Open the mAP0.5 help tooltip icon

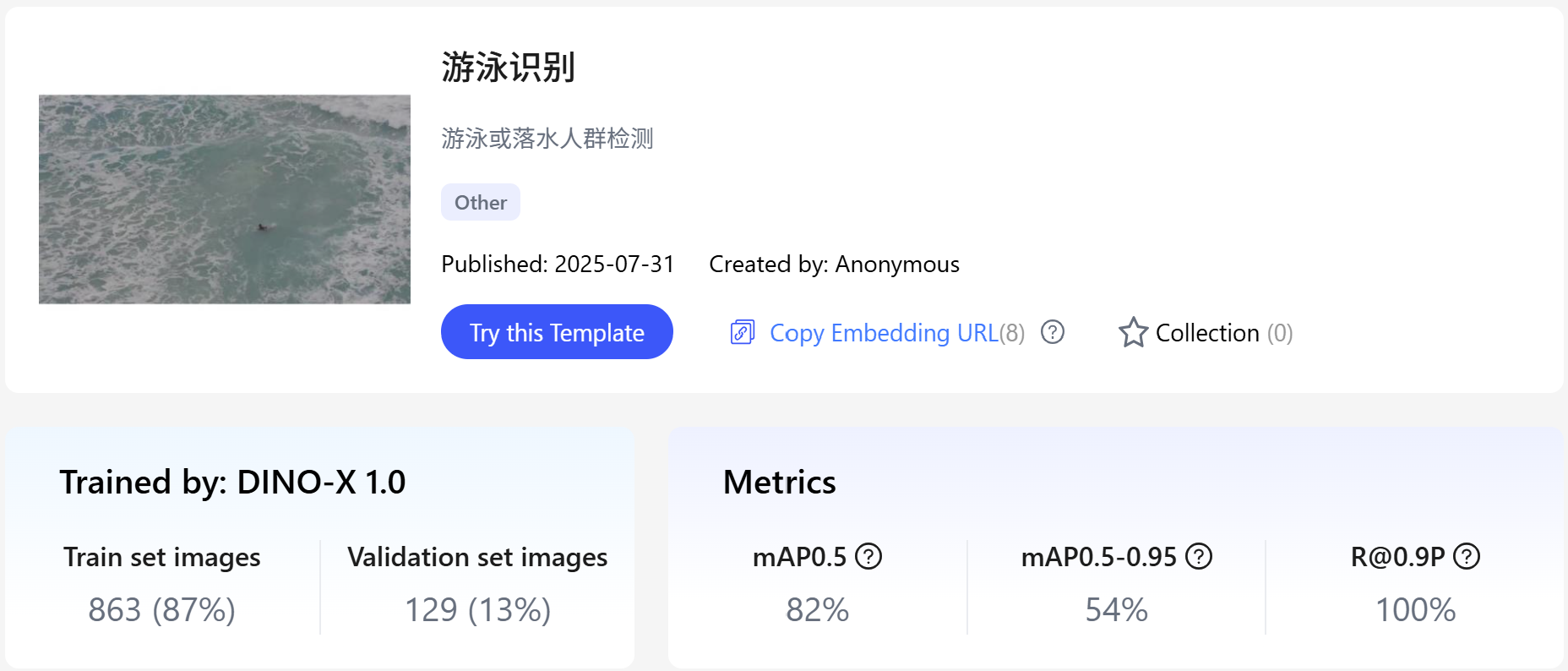pos(868,556)
